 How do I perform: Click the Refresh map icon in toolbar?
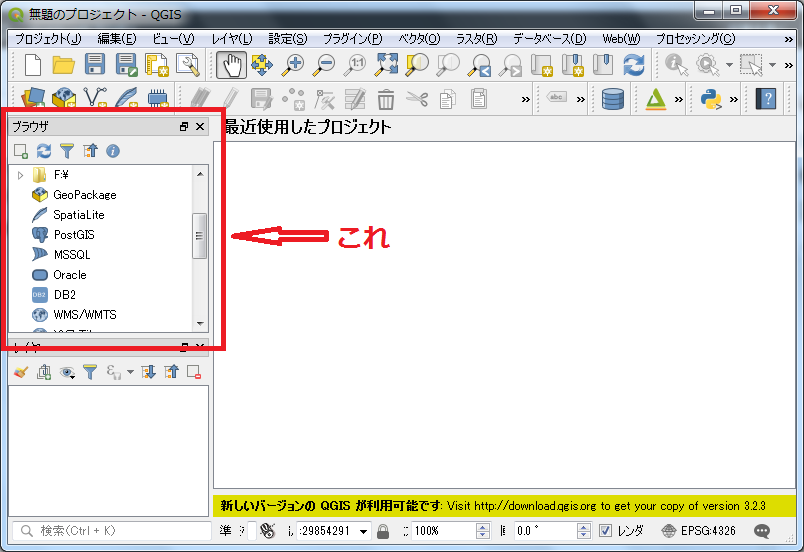[x=634, y=65]
